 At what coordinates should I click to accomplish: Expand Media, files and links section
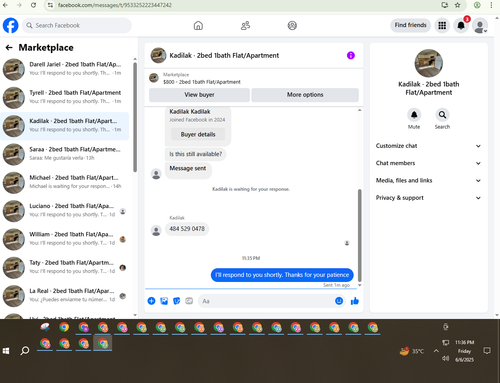428,181
